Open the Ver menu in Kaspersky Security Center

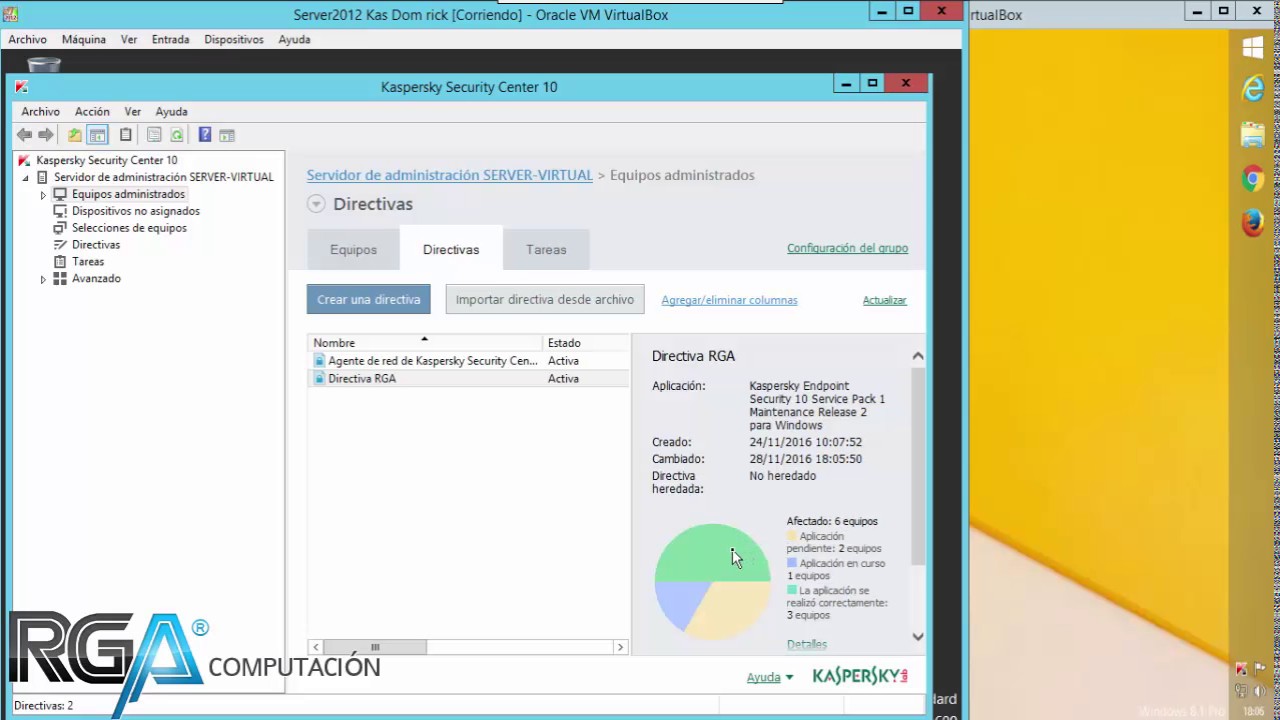pyautogui.click(x=133, y=112)
